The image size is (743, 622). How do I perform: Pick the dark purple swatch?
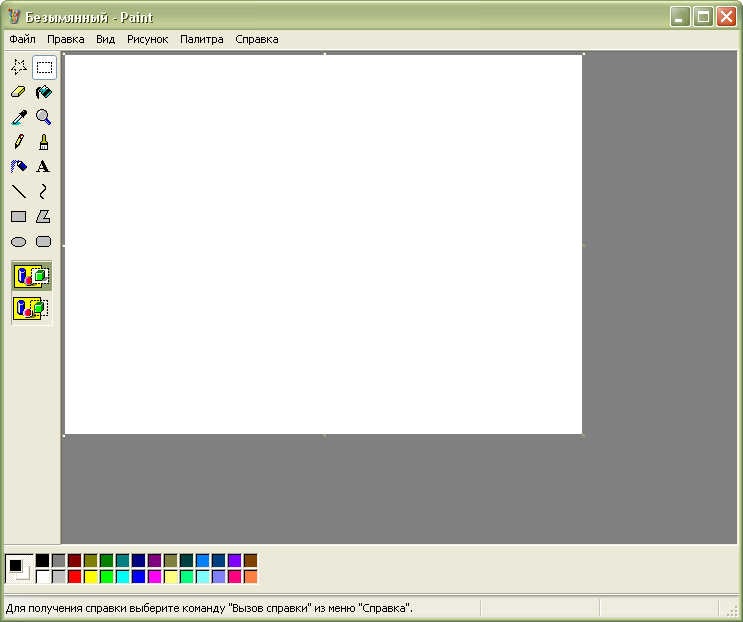[154, 560]
